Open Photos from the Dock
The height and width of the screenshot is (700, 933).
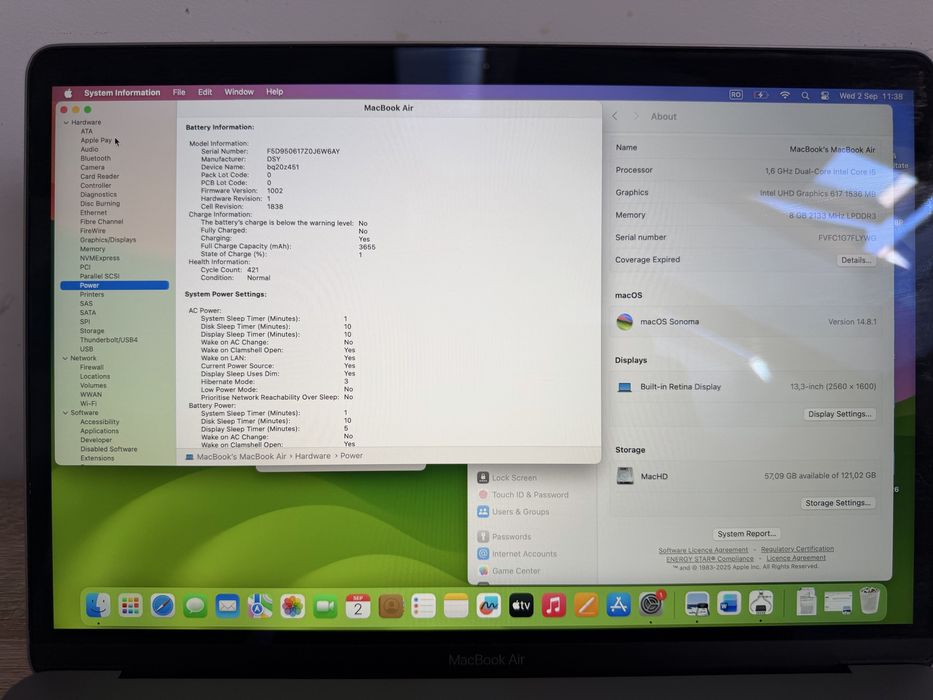coord(293,606)
